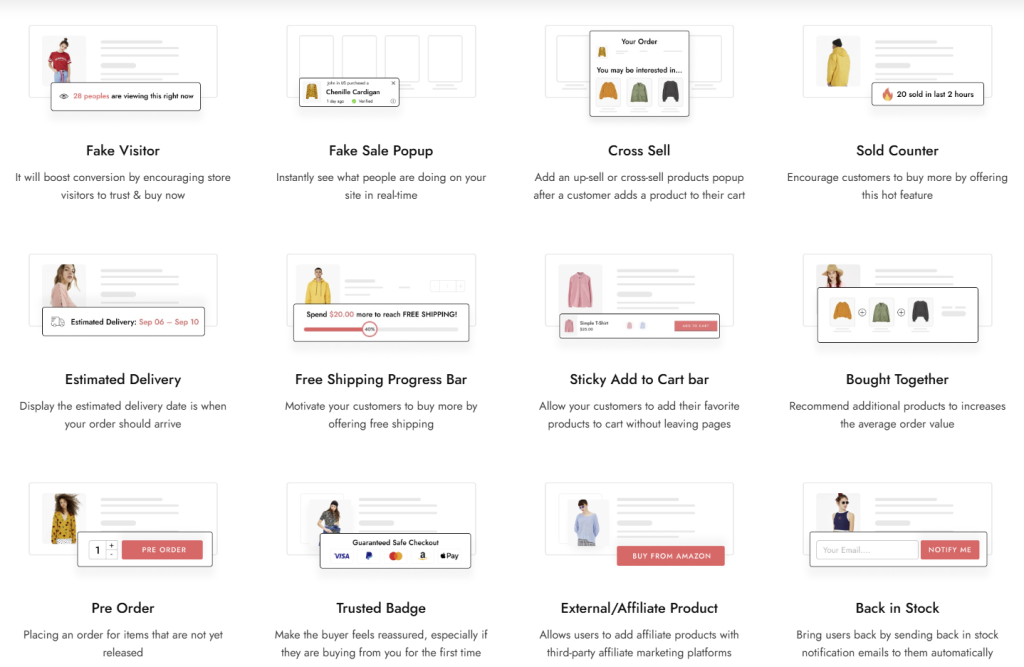Click the Amazon logo in Safe Checkout

tap(422, 555)
